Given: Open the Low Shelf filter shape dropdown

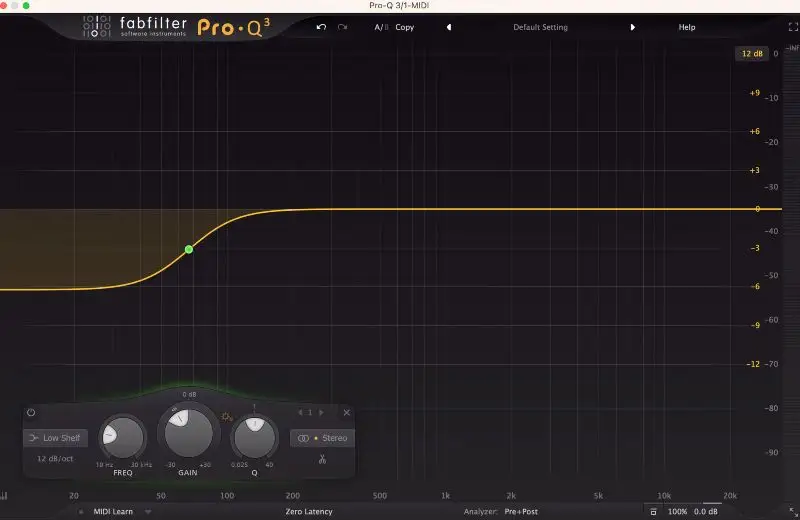Looking at the screenshot, I should click(56, 438).
